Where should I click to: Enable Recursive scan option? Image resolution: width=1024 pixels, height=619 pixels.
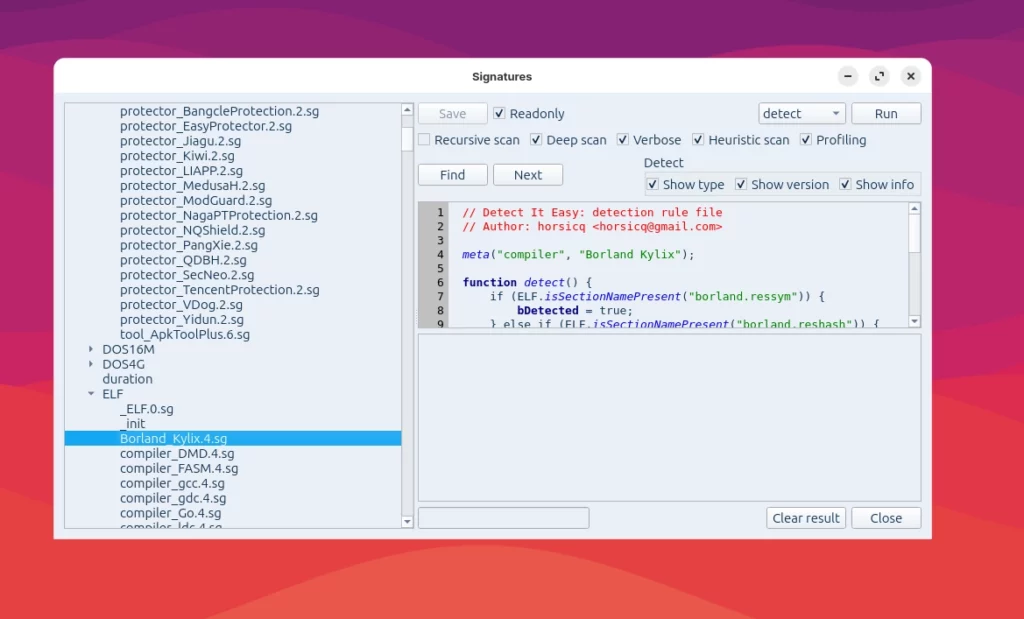(x=425, y=140)
